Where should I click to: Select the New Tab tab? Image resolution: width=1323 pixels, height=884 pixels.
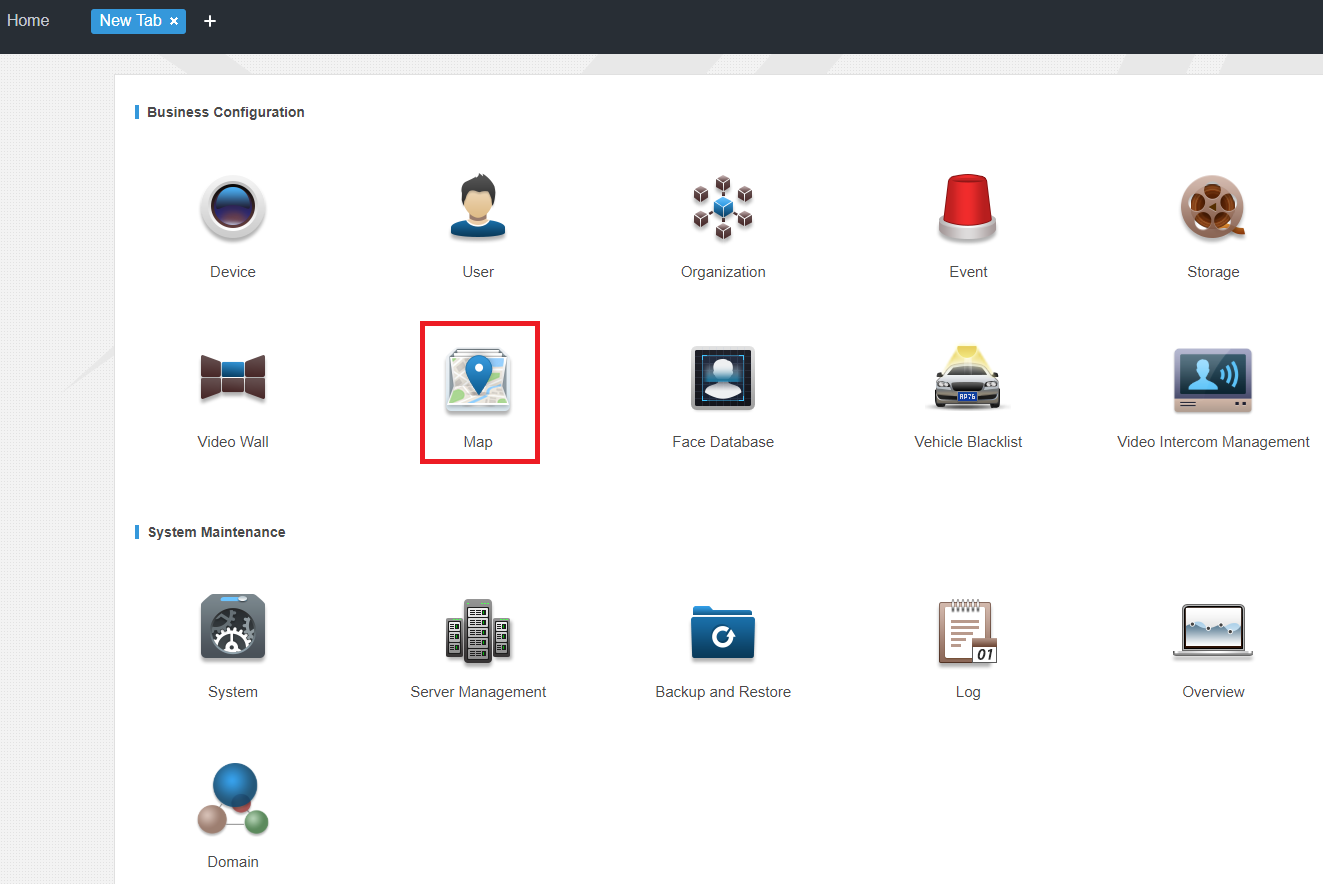click(x=130, y=21)
